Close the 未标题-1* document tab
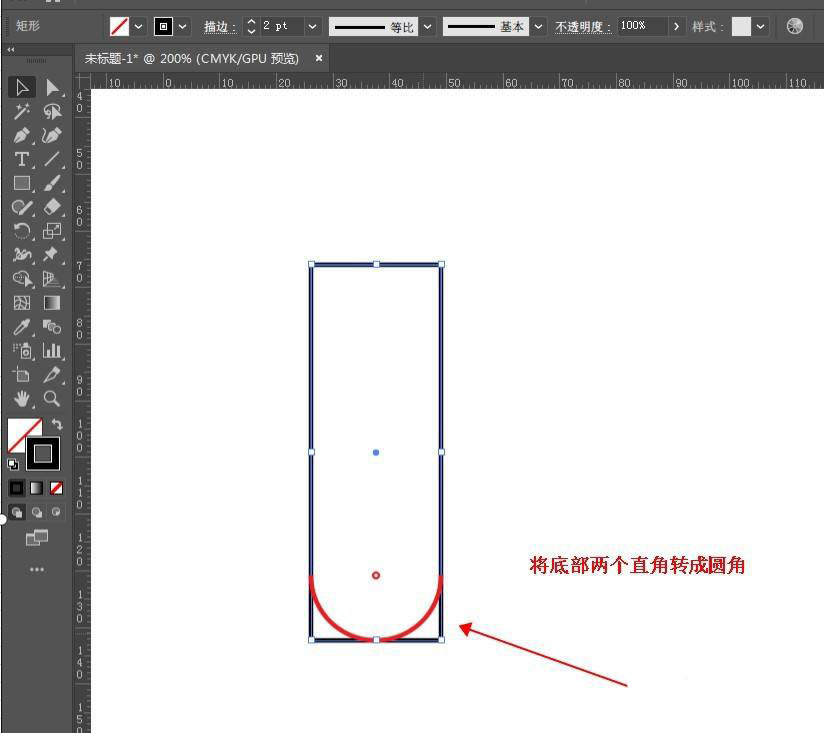The height and width of the screenshot is (733, 824). [318, 58]
